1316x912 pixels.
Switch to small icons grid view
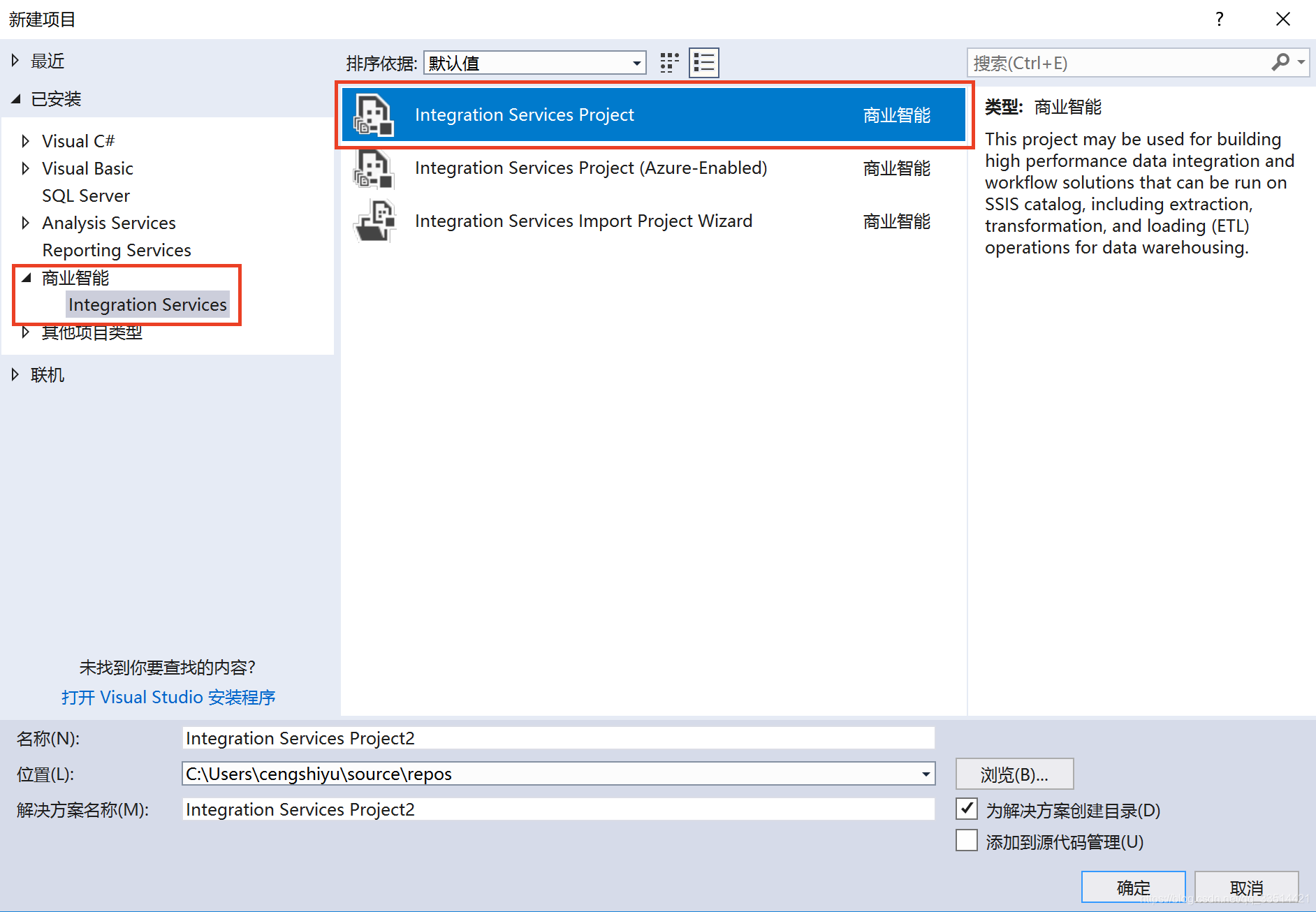pos(669,63)
